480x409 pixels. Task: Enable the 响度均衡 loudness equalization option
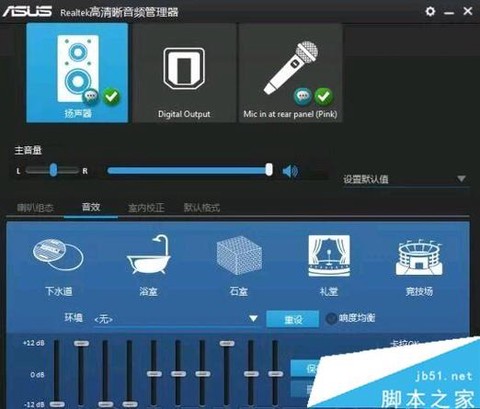pos(331,319)
